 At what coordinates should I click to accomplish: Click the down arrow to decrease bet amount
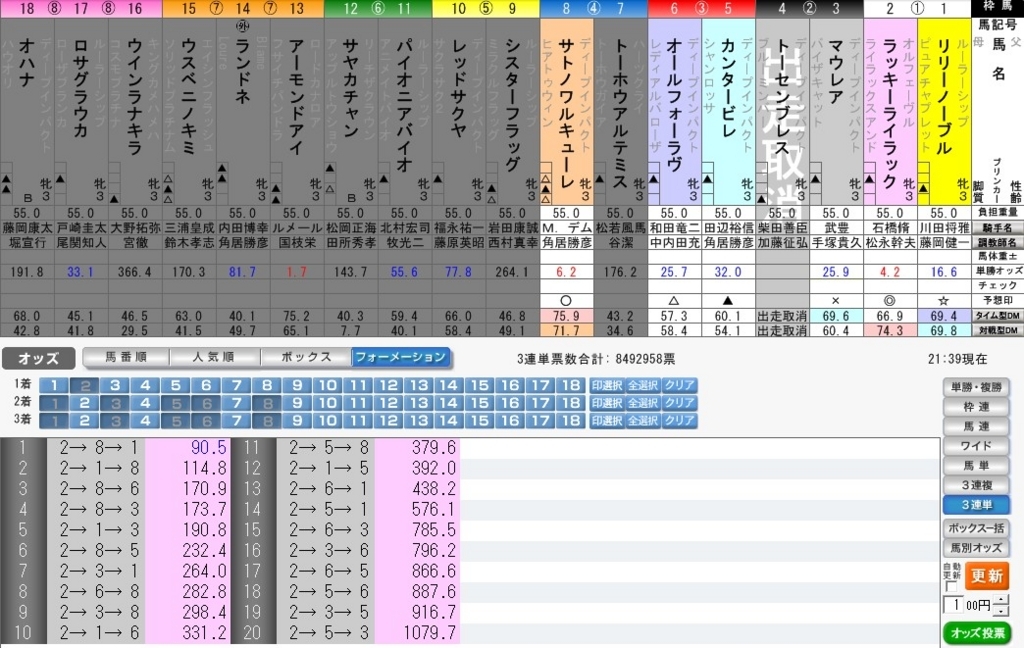pyautogui.click(x=1002, y=610)
